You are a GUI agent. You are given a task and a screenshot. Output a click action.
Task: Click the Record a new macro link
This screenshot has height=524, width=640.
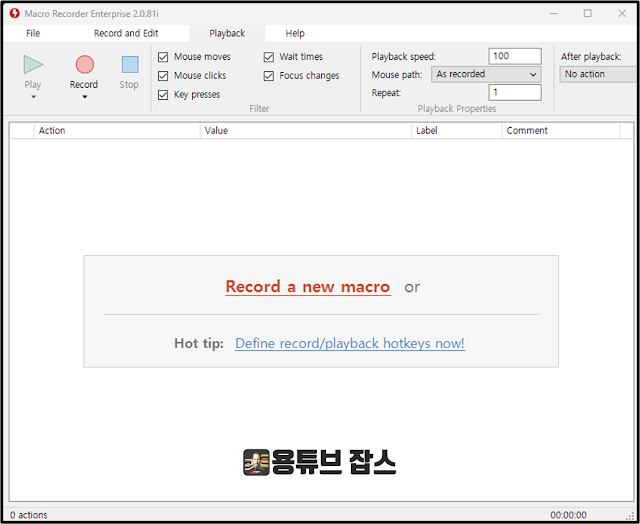click(308, 287)
